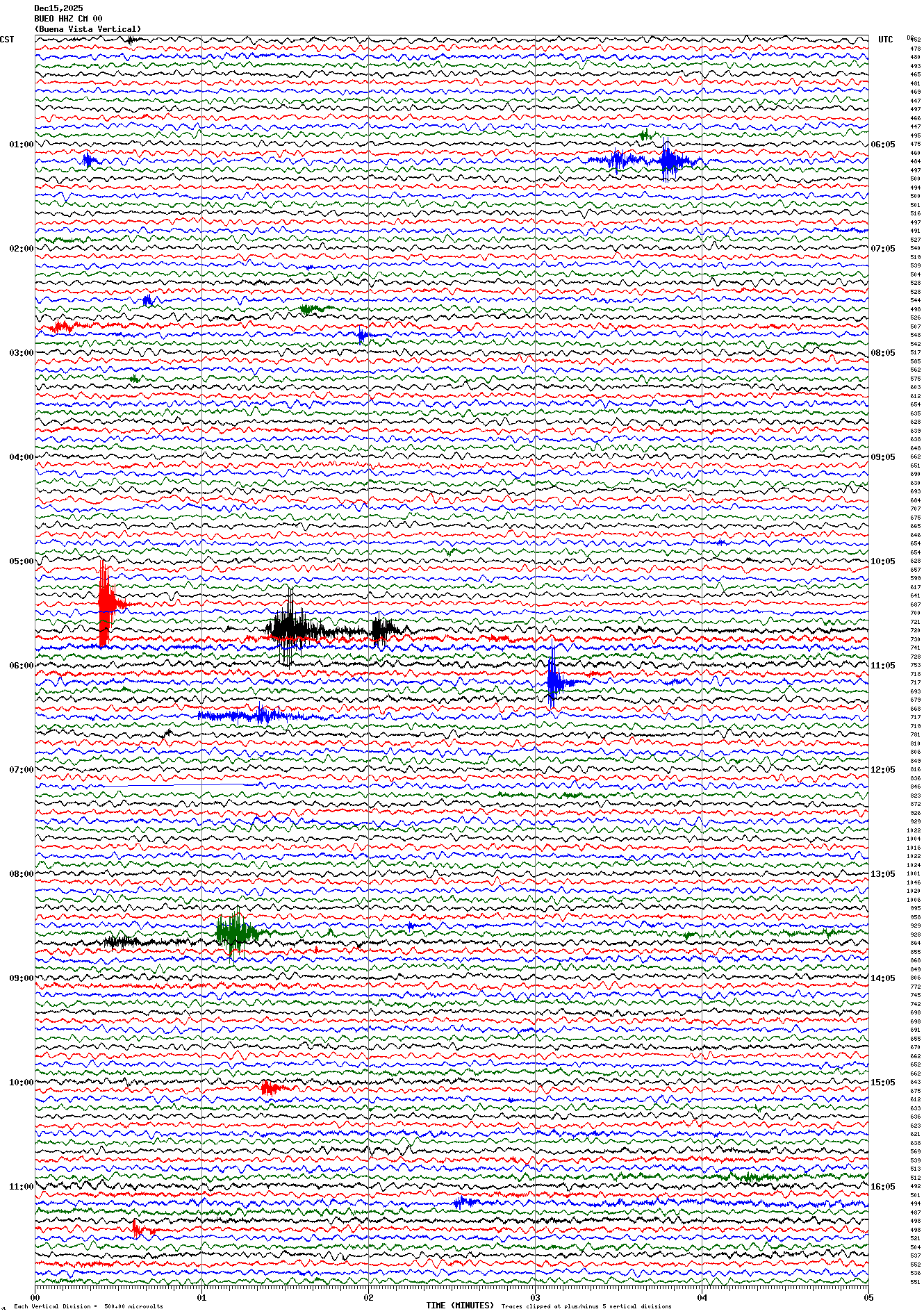The image size is (924, 1316).
Task: Select the 05:00 CST time label
Action: pos(21,561)
